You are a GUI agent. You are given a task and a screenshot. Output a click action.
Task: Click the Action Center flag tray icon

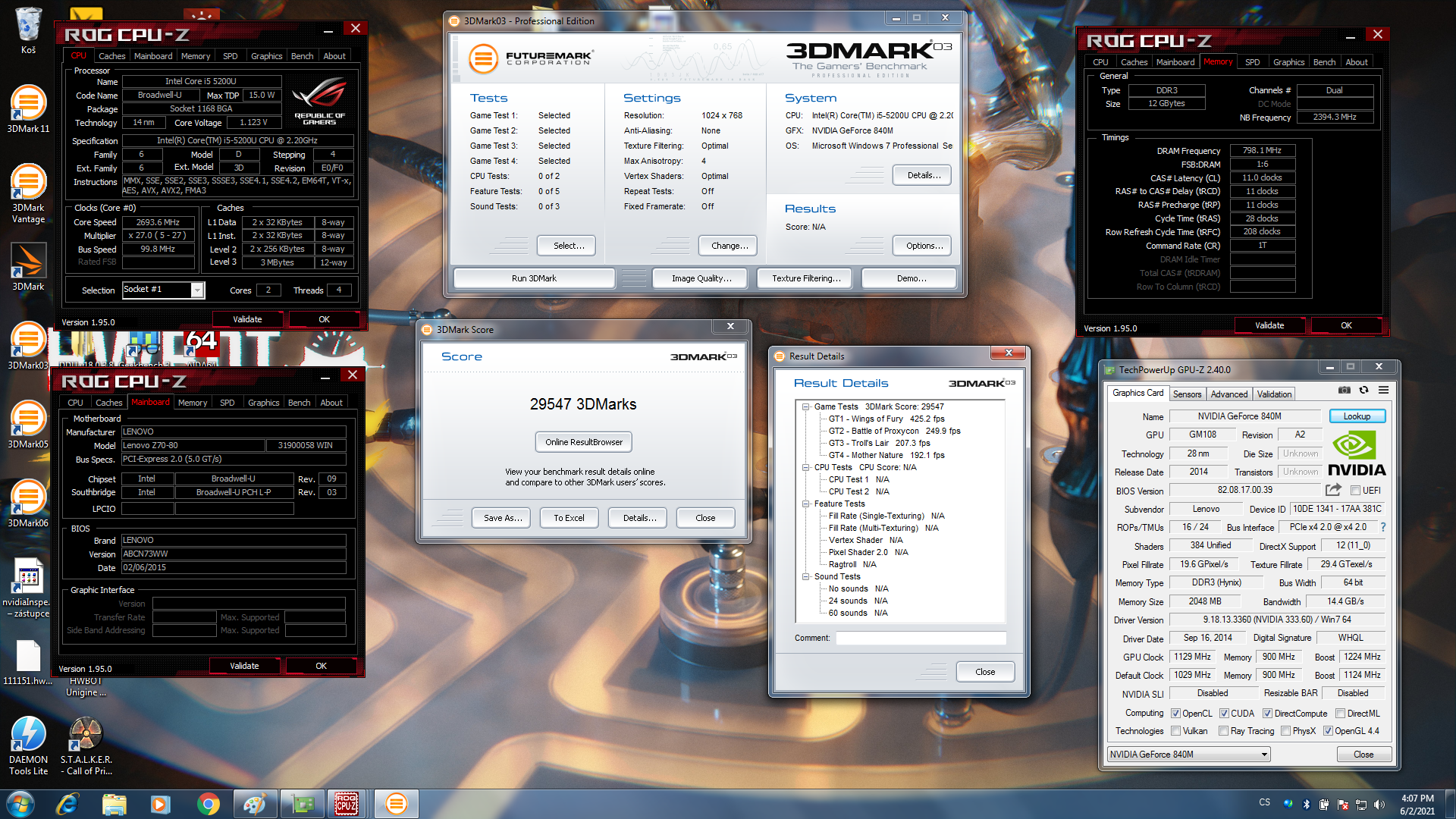click(1342, 804)
